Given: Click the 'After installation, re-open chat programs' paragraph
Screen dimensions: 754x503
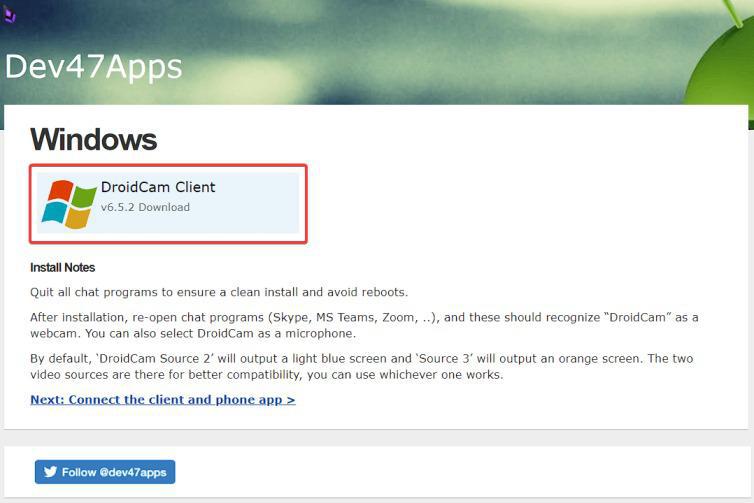Looking at the screenshot, I should [364, 325].
